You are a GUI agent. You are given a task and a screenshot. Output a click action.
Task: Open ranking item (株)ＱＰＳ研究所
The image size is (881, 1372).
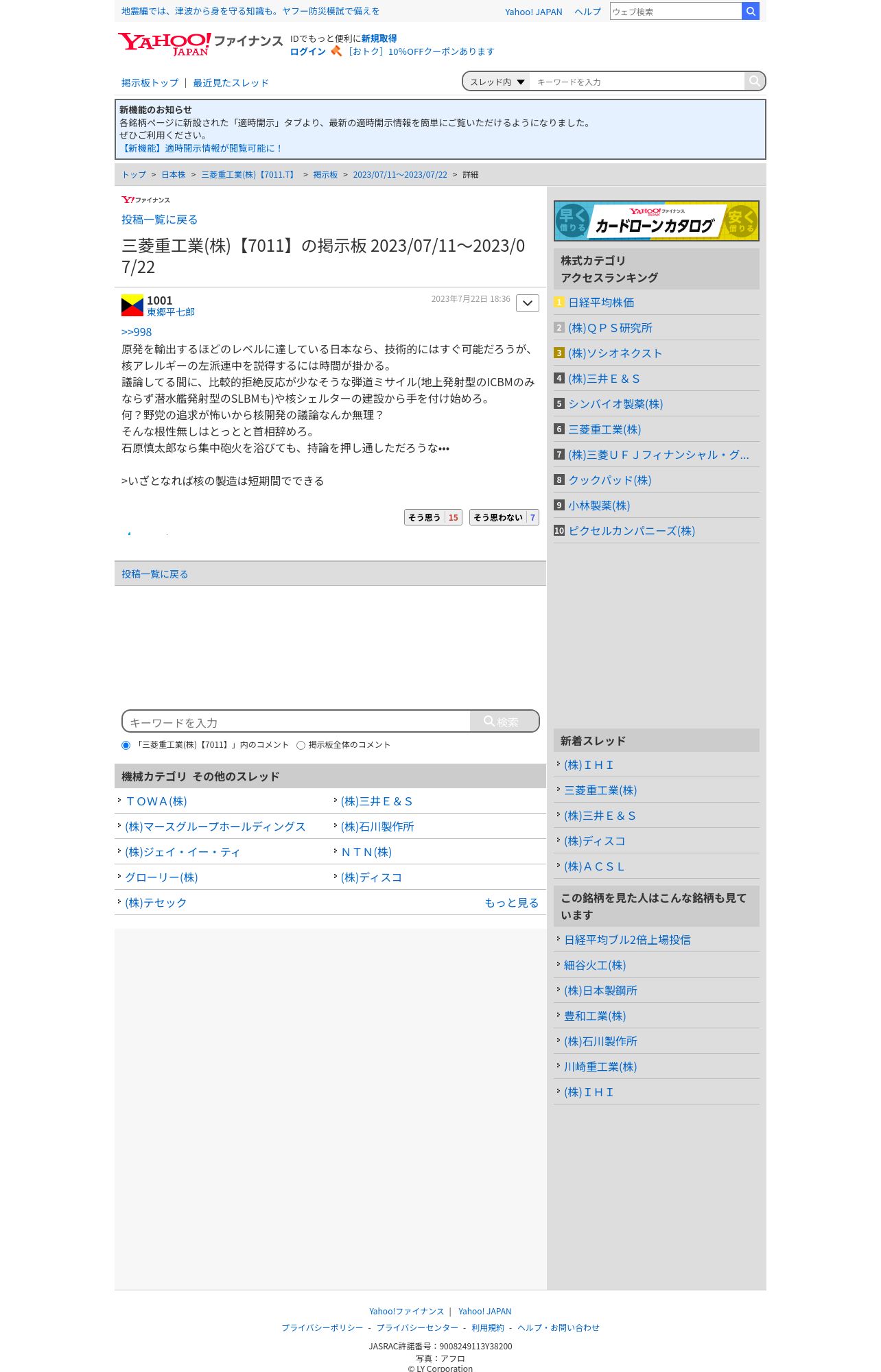(610, 328)
